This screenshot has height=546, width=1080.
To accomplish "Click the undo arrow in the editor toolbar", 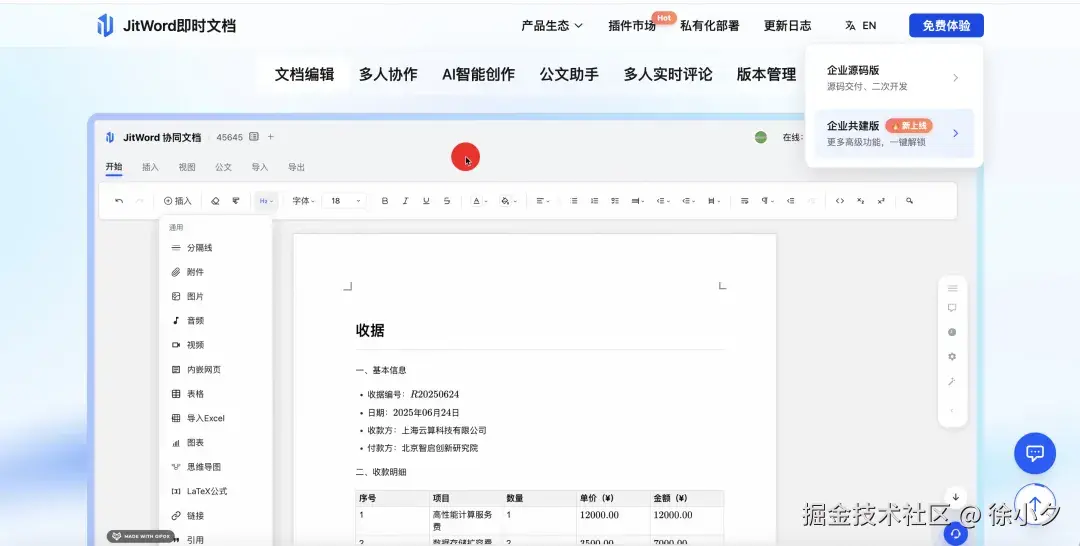I will pos(119,201).
